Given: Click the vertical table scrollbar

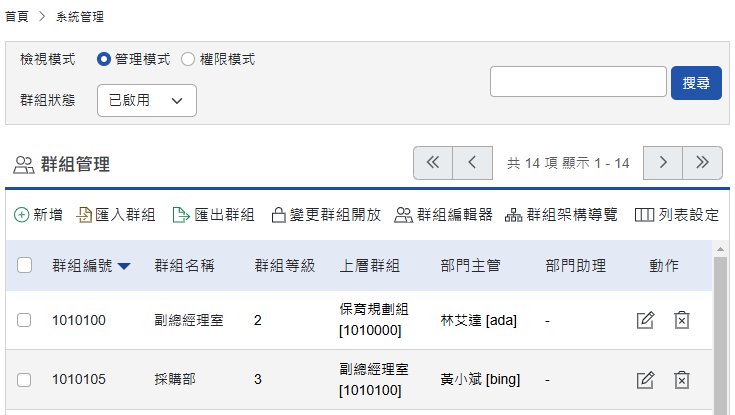Looking at the screenshot, I should [x=720, y=330].
